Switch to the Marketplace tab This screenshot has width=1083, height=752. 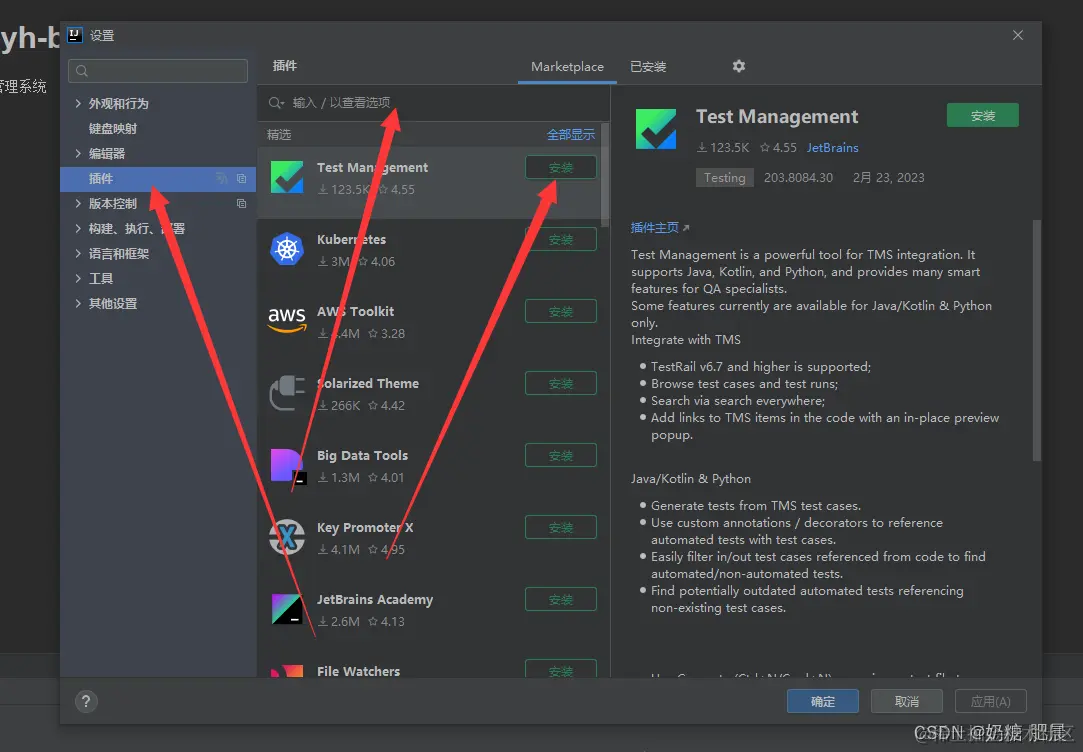[x=567, y=67]
